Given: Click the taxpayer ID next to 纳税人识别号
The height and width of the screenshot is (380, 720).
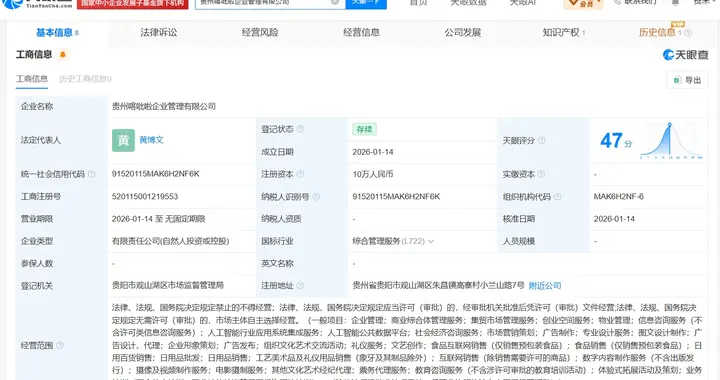Looking at the screenshot, I should 396,196.
